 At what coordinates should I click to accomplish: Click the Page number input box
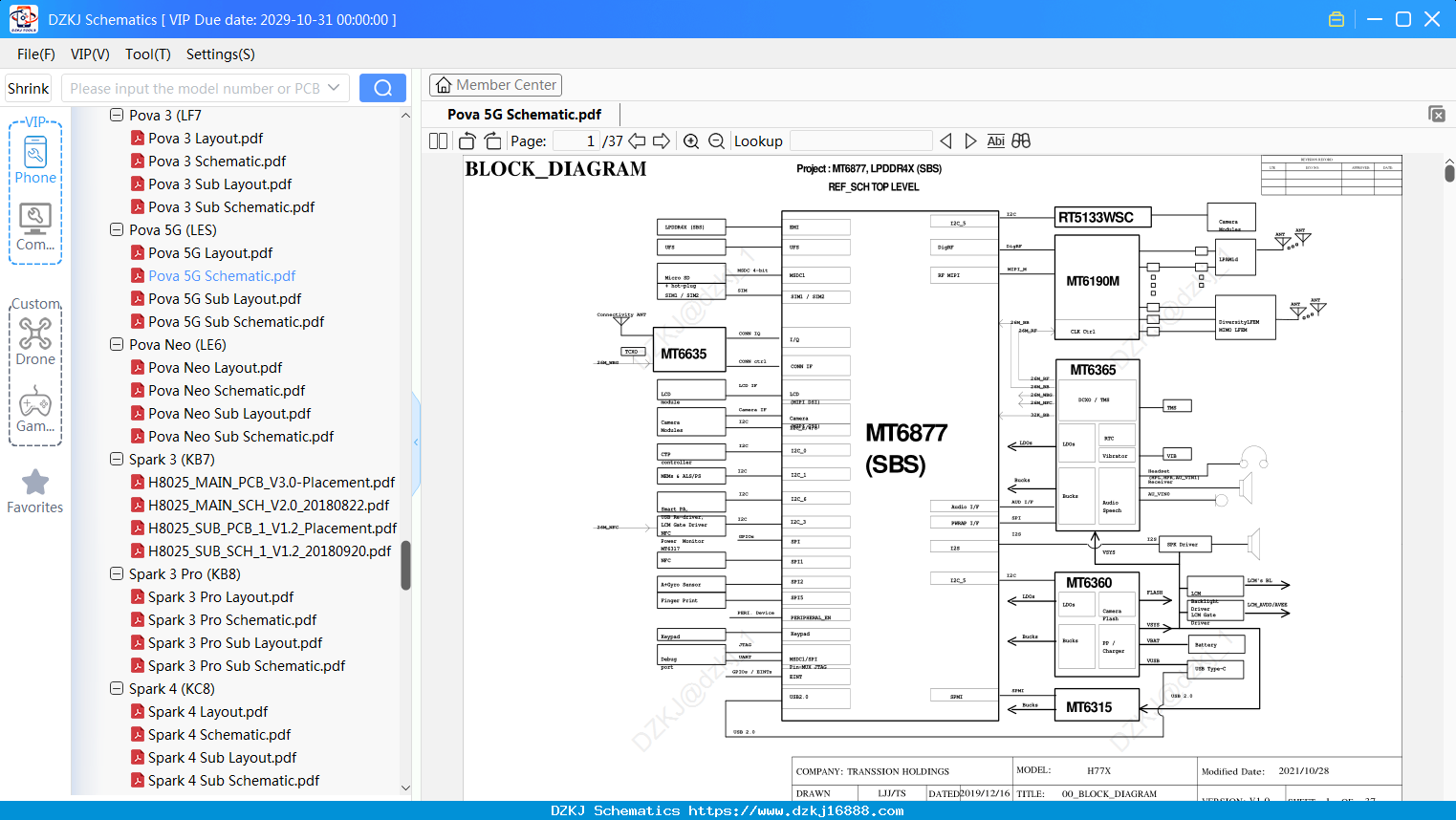pos(576,140)
